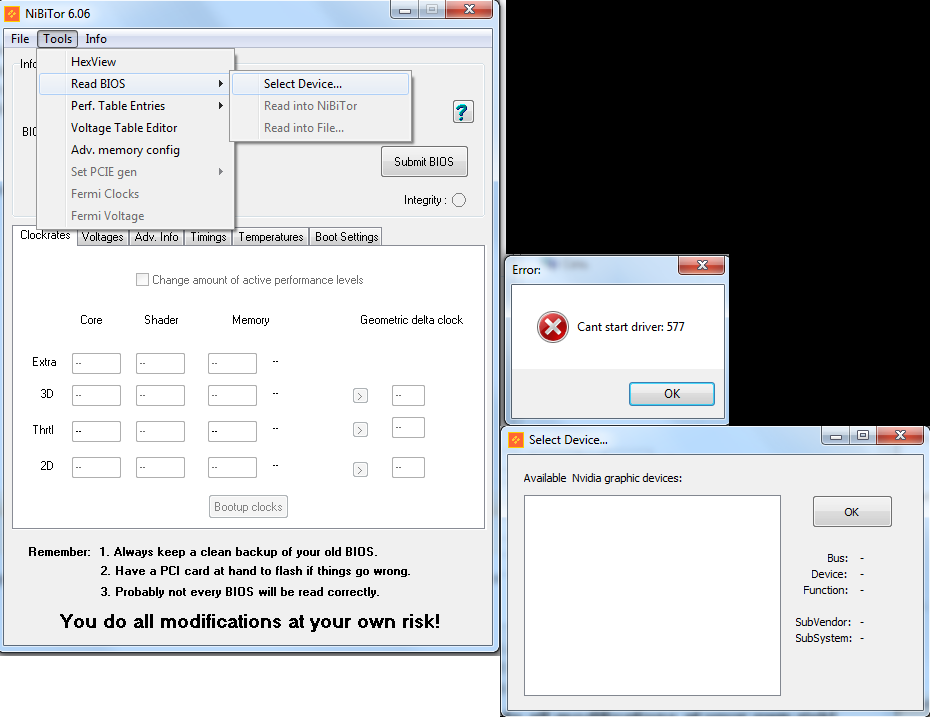Click the Extra Shader clock field
930x717 pixels.
(160, 364)
